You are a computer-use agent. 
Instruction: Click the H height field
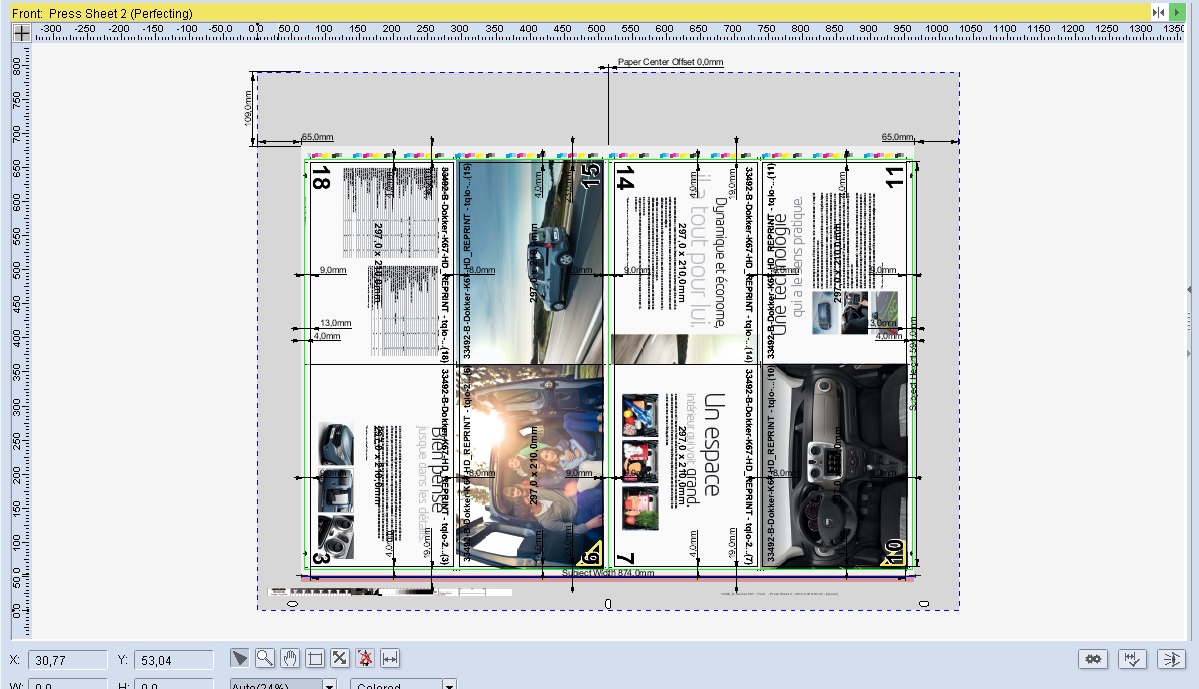tap(174, 684)
